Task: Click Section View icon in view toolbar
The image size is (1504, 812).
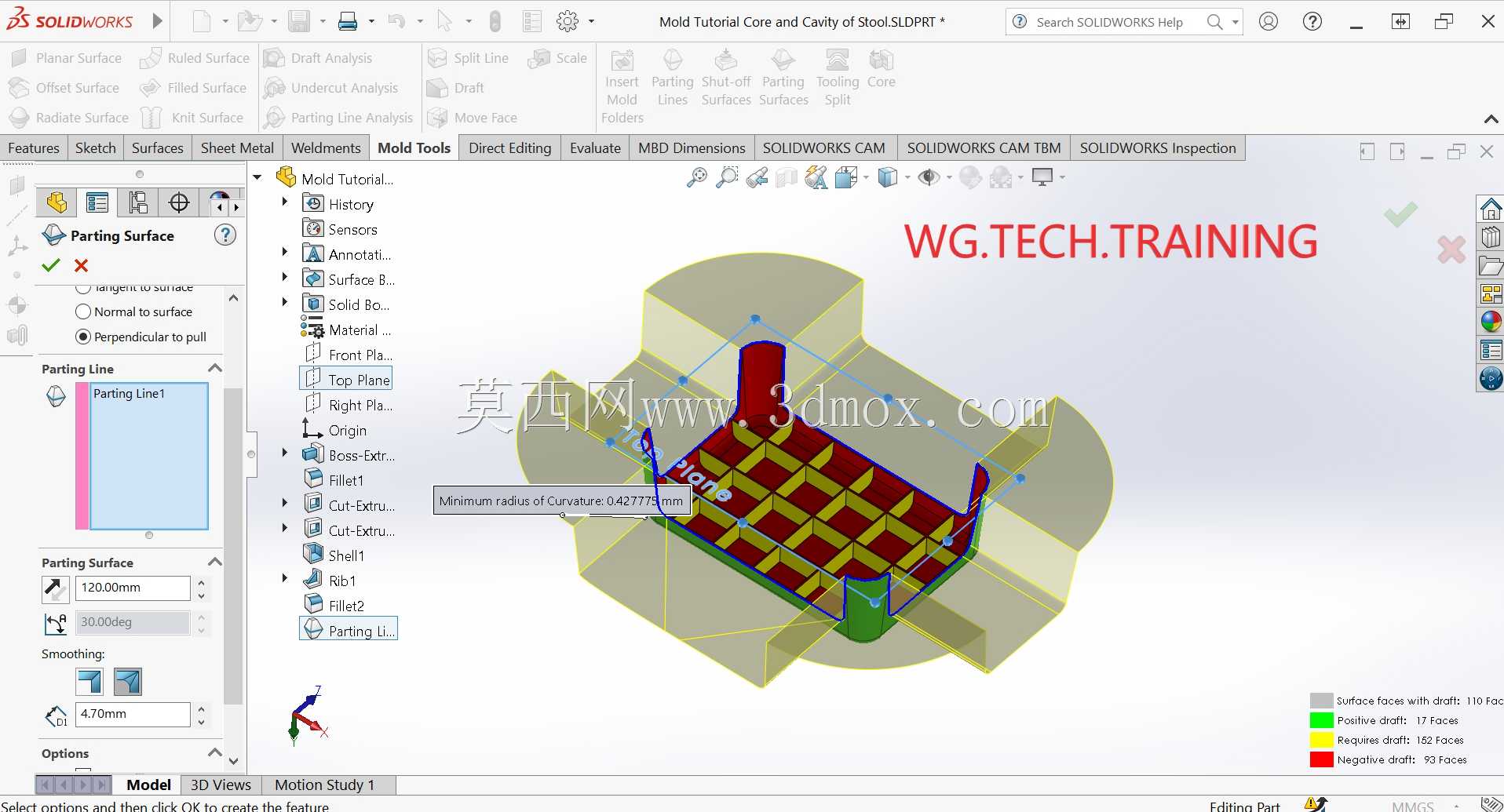Action: [x=787, y=177]
